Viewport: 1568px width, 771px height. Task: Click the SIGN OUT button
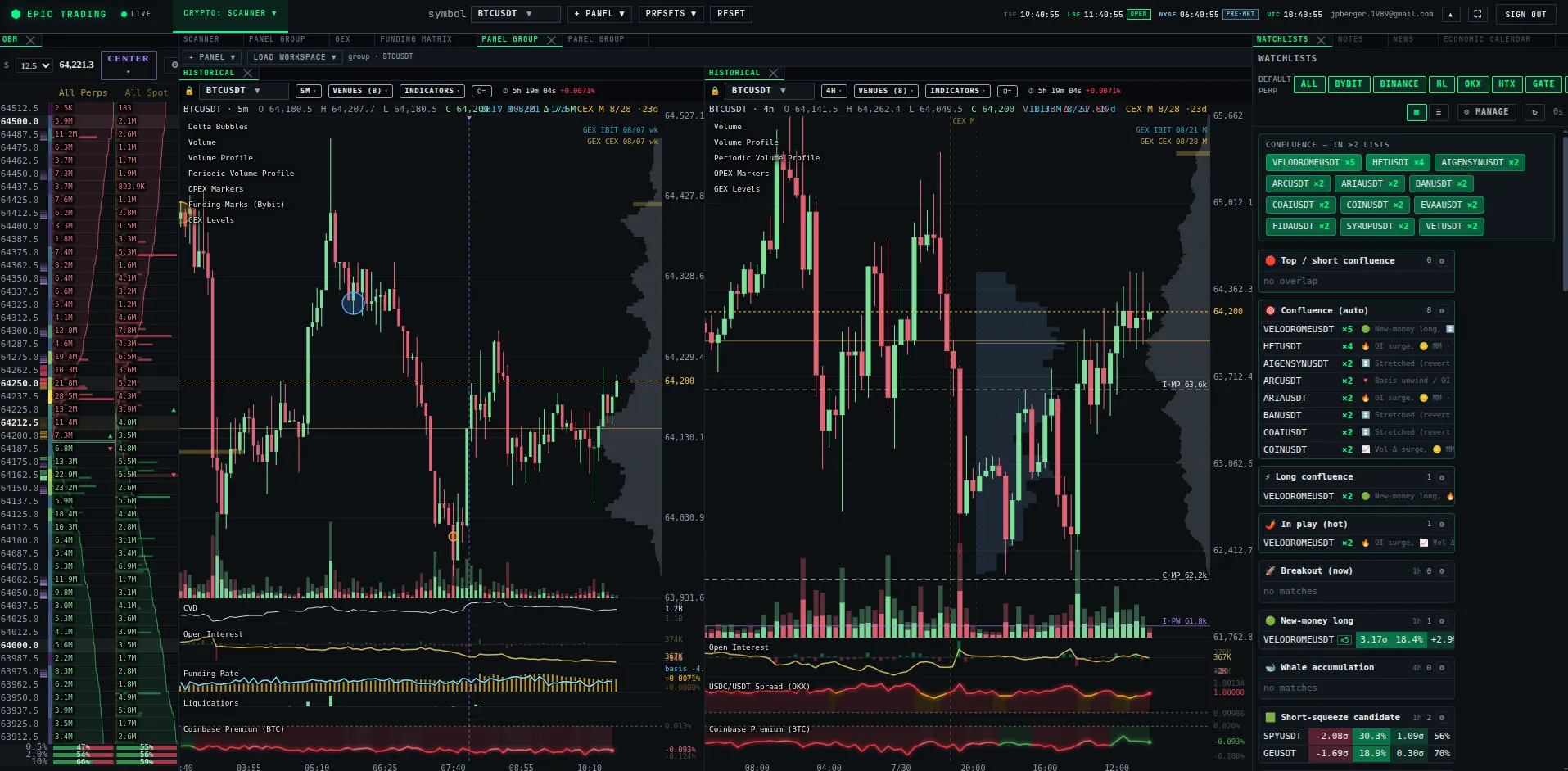tap(1526, 14)
